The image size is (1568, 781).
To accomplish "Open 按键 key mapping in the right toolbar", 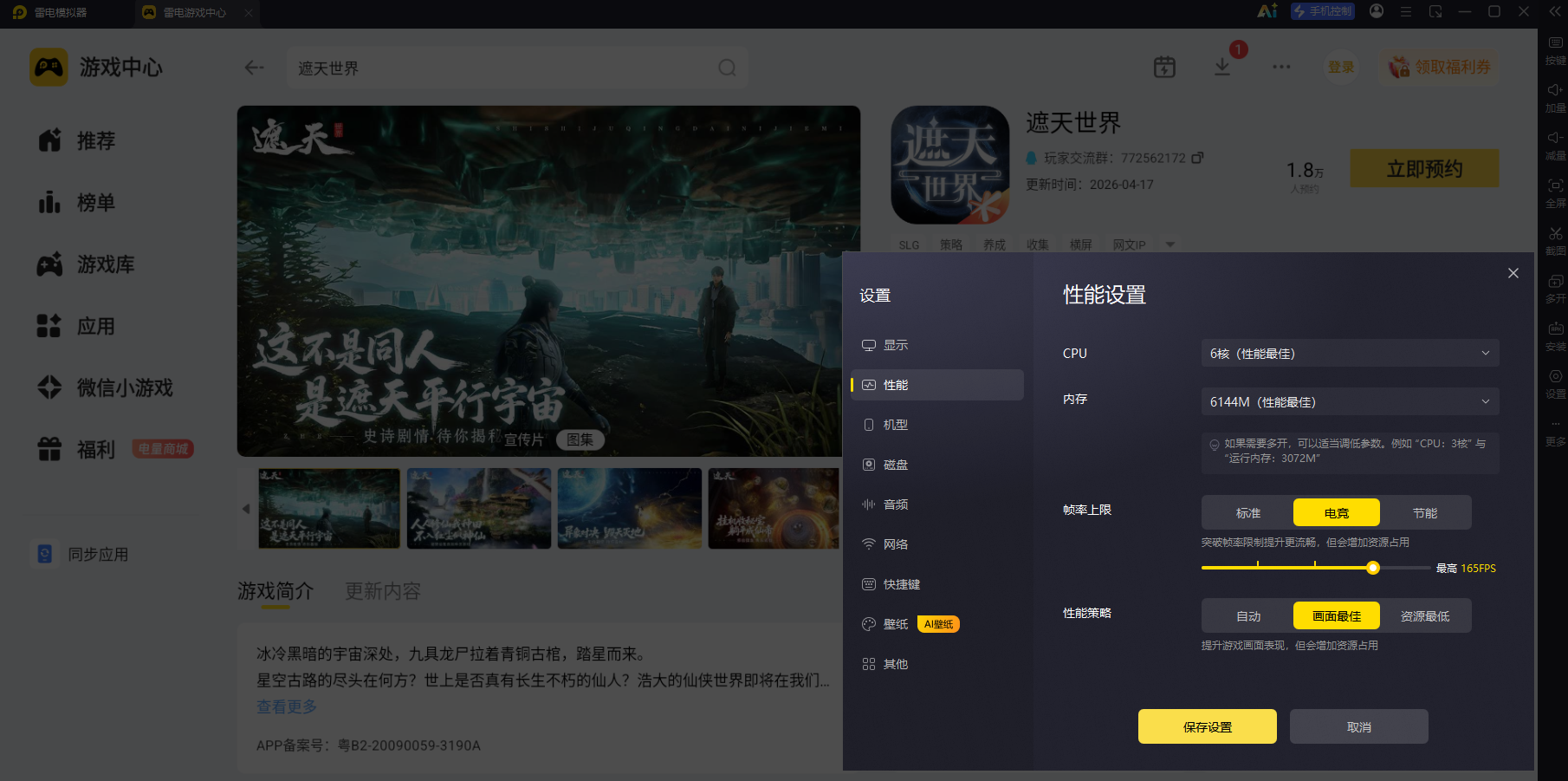I will tap(1556, 51).
